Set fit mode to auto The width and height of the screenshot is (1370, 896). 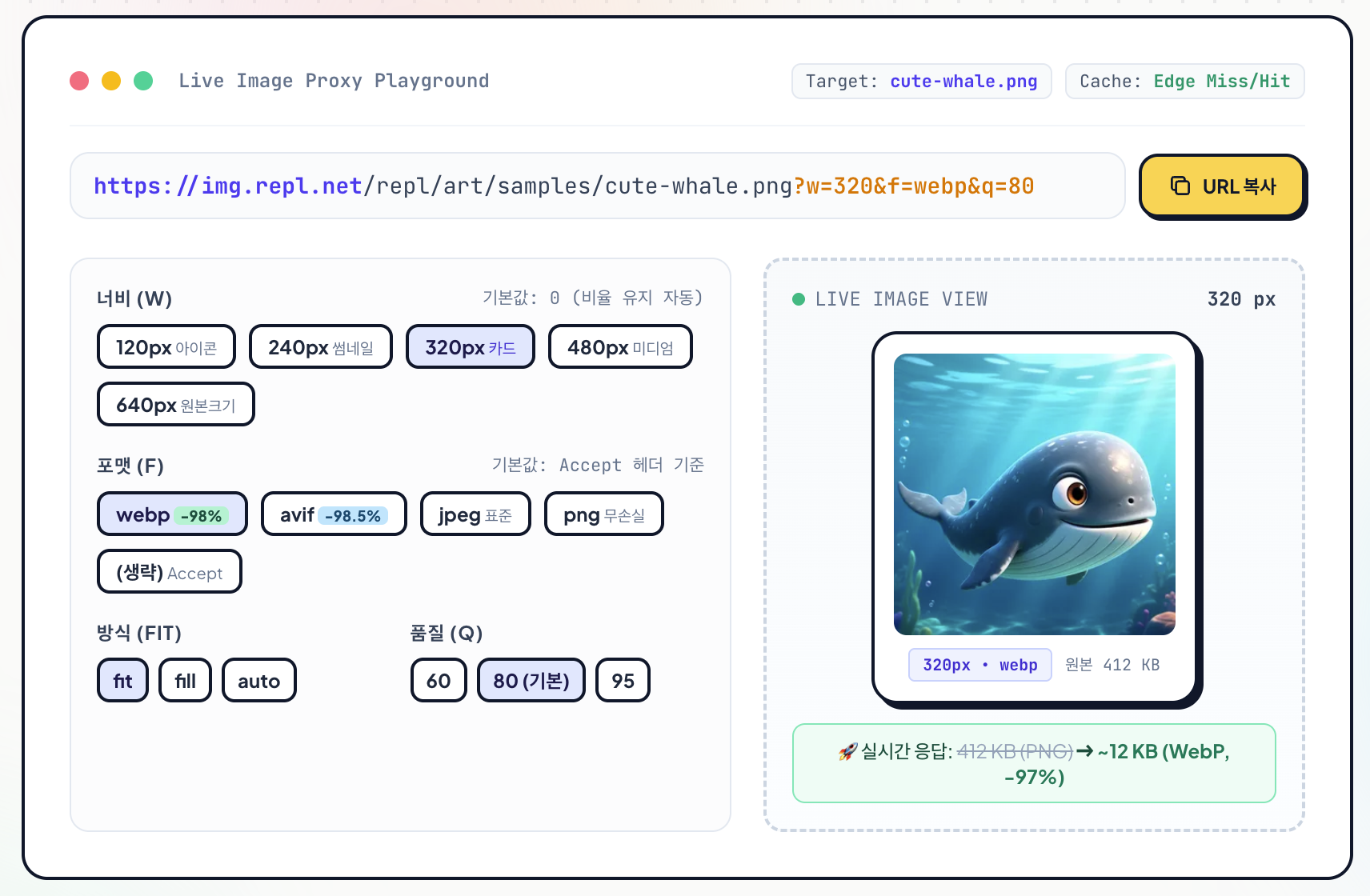(259, 681)
